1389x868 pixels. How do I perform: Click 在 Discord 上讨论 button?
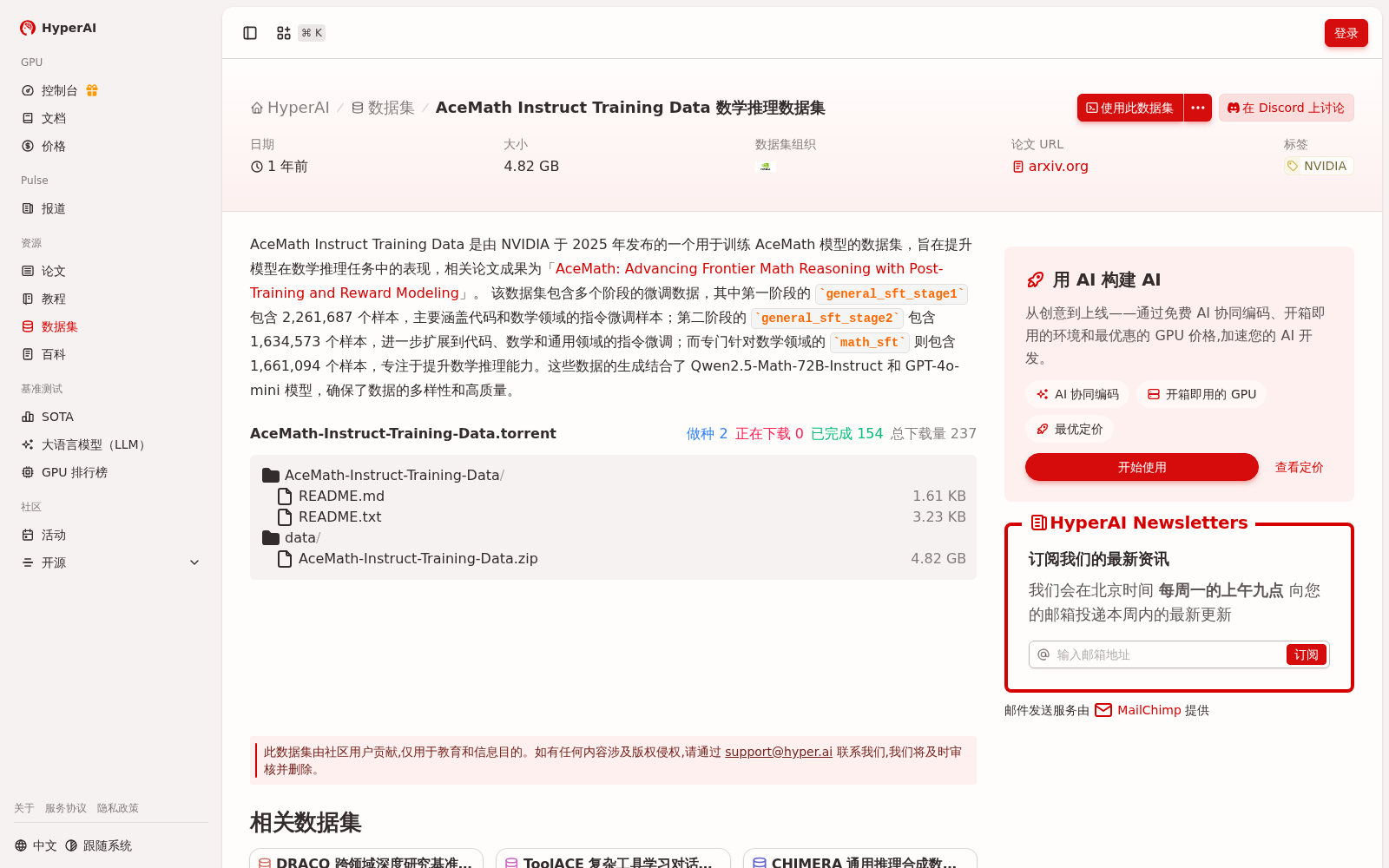coord(1286,108)
